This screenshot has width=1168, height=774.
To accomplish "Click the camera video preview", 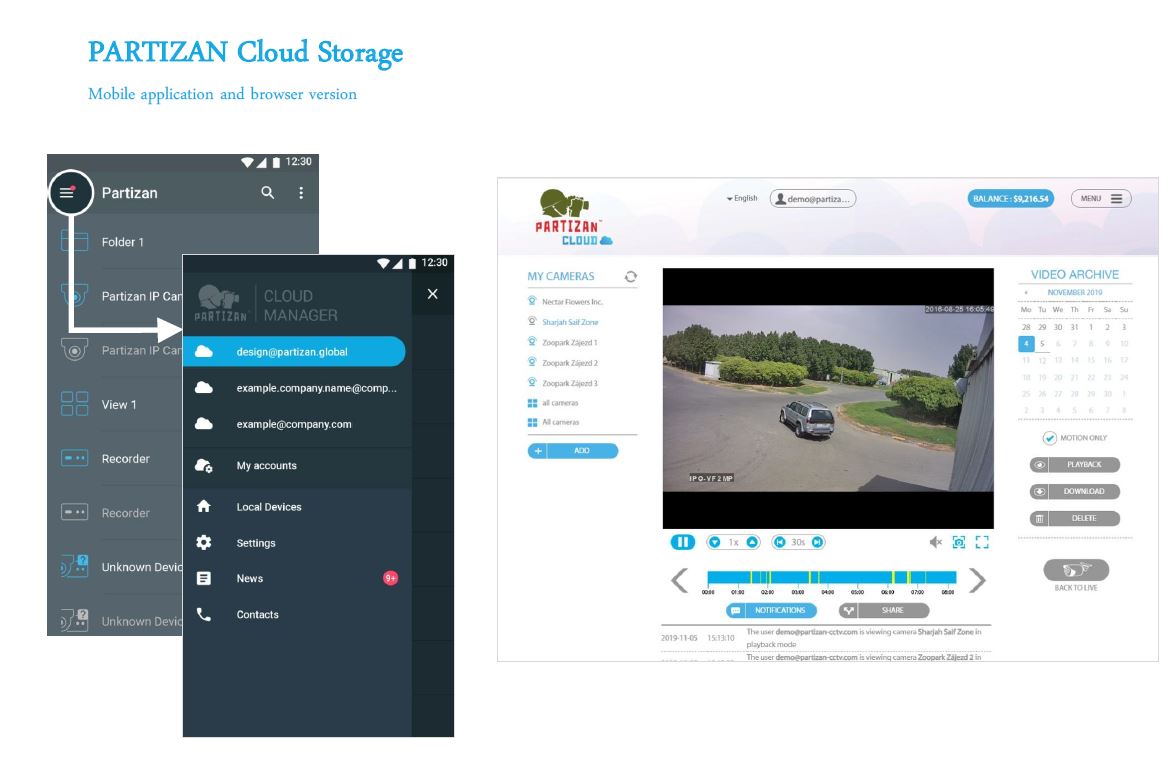I will 828,398.
